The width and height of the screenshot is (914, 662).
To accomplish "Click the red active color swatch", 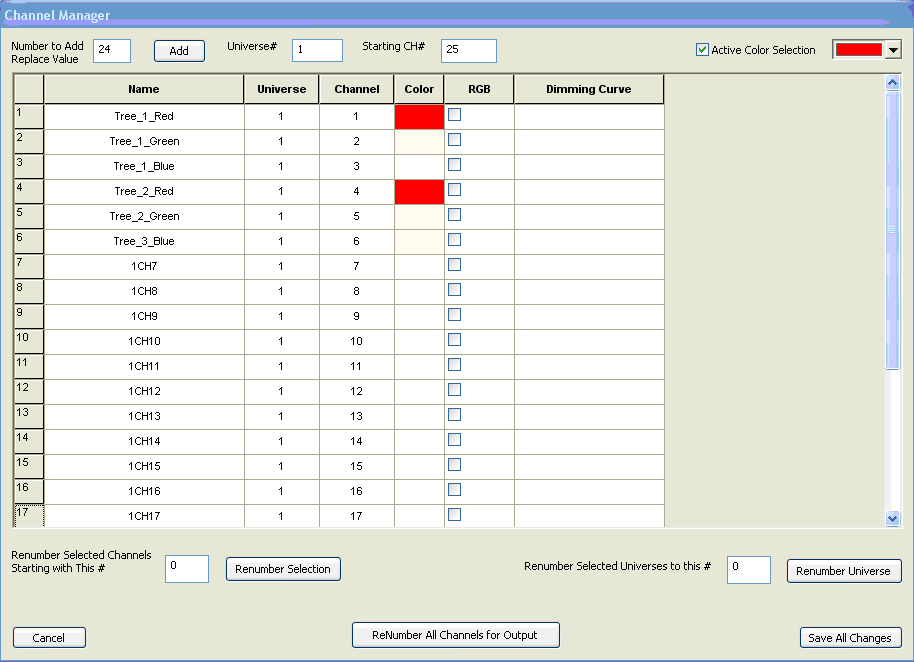I will (858, 50).
